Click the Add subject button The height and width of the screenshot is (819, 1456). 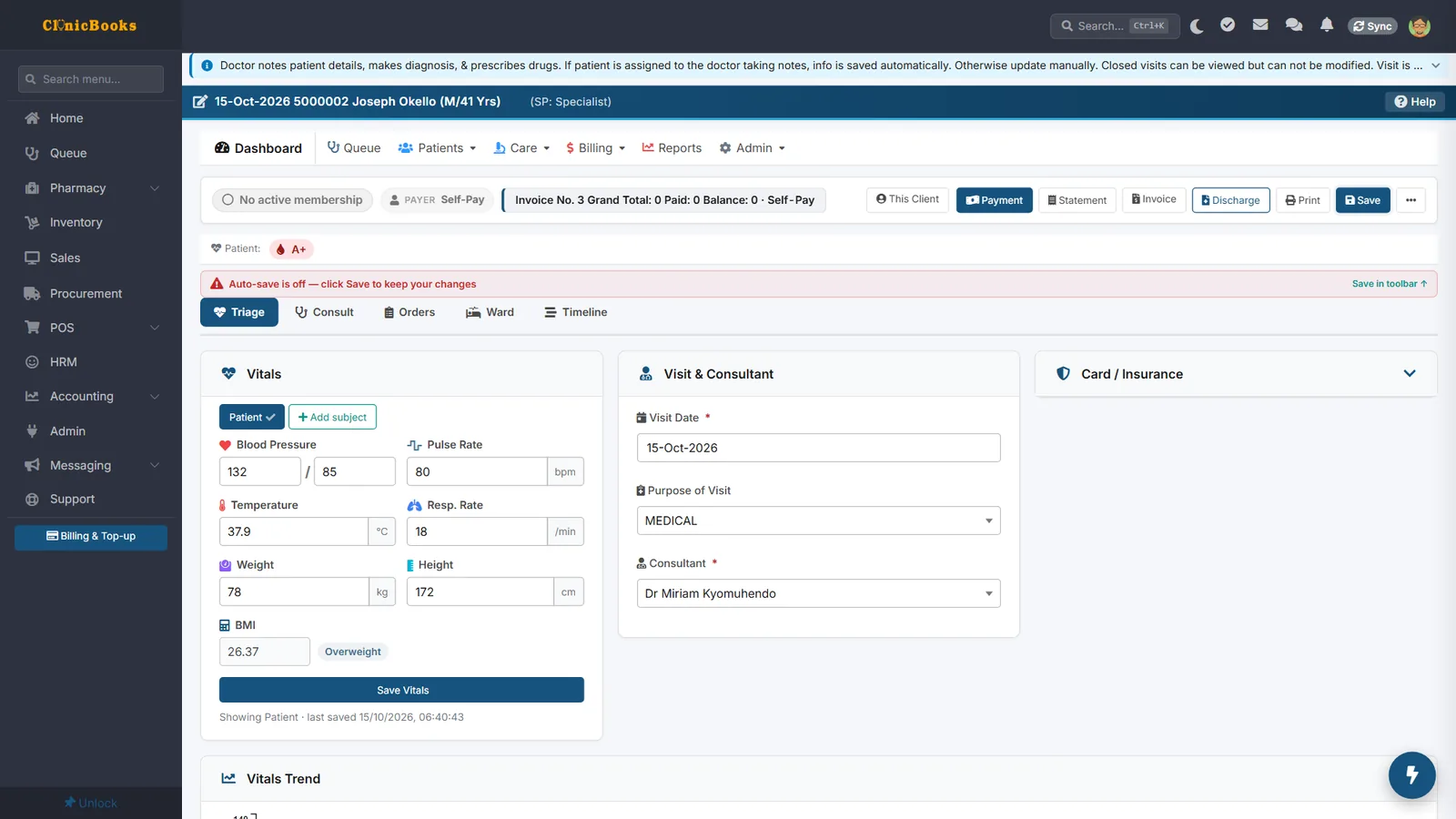coord(332,417)
